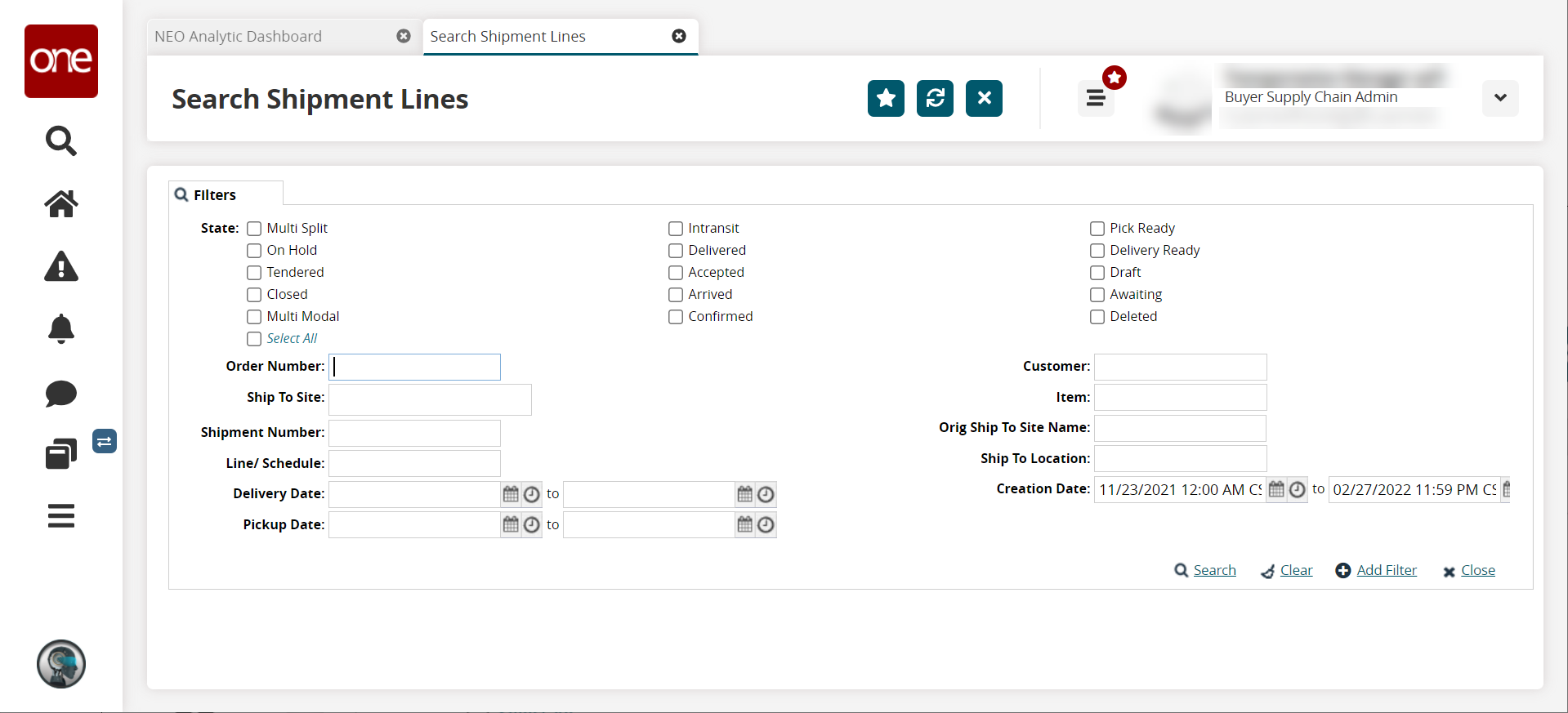The width and height of the screenshot is (1568, 713).
Task: Switch to NEO Analytic Dashboard tab
Action: 238,37
